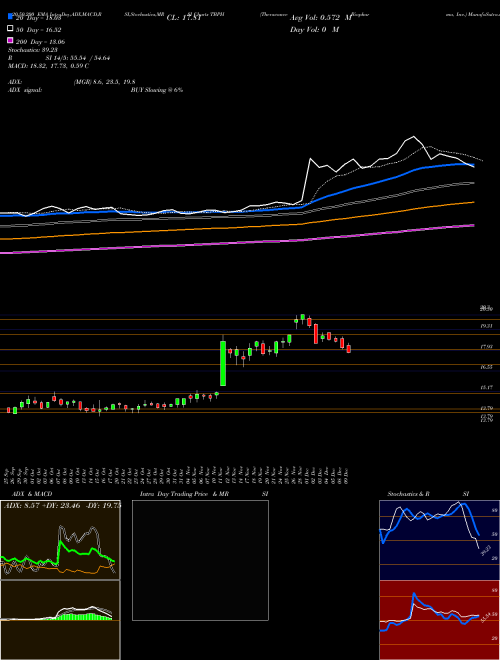Click the tall green candlestick on 11 Nov

pos(223,363)
